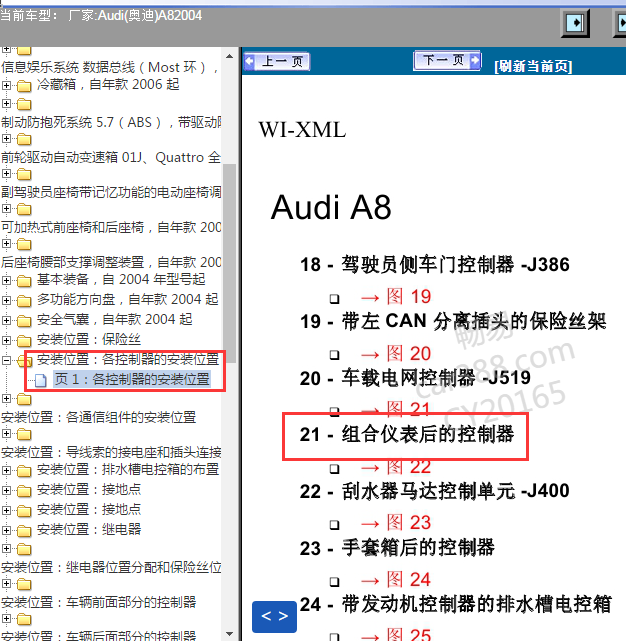Viewport: 626px width, 641px height.
Task: Expand the 安全气囊，自年款 2004 起 node
Action: click(6, 320)
